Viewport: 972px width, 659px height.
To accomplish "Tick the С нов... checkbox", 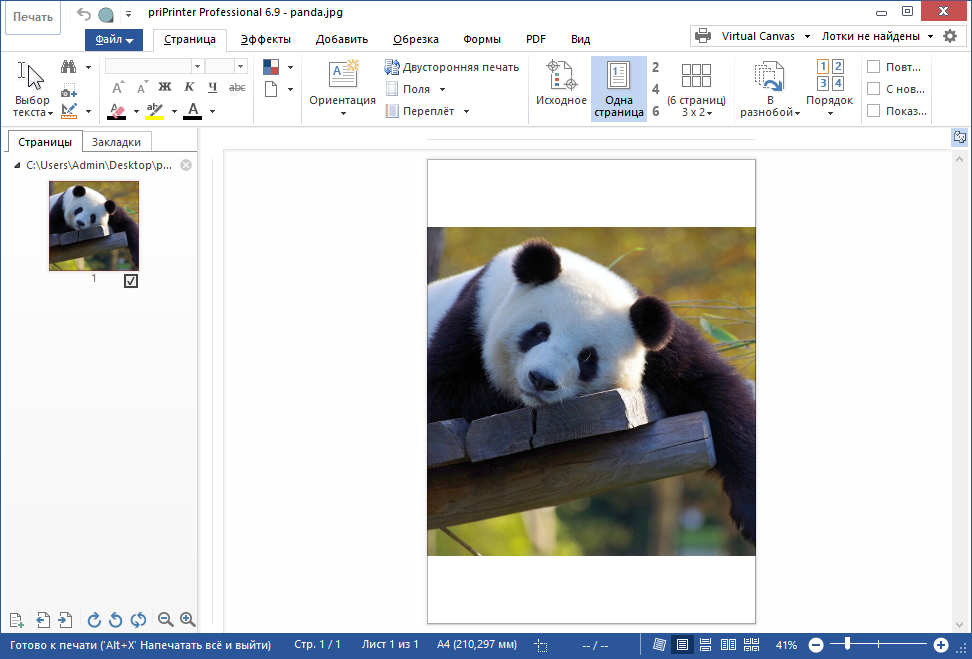I will point(874,89).
